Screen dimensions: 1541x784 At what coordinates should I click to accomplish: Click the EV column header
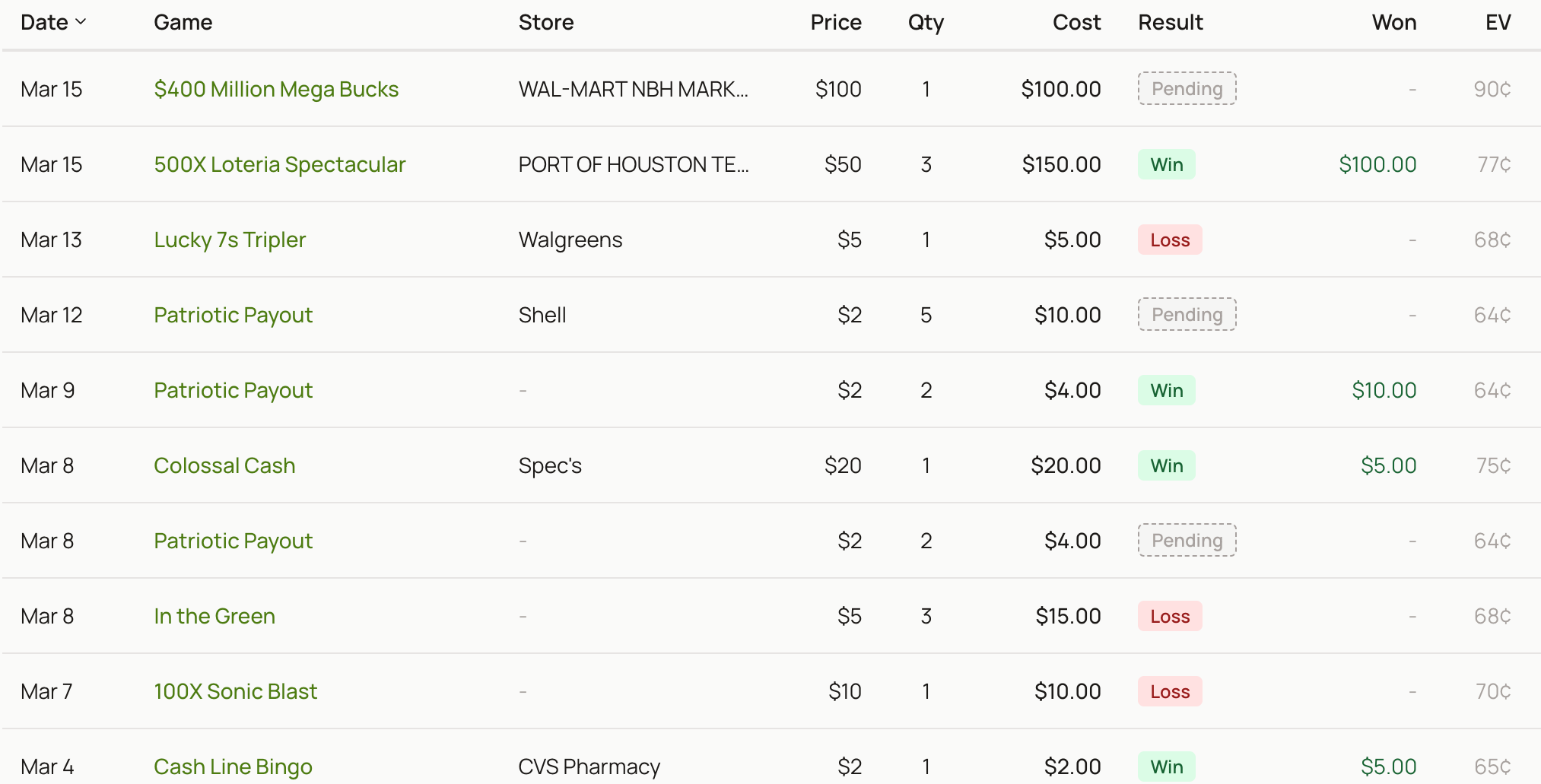coord(1497,23)
